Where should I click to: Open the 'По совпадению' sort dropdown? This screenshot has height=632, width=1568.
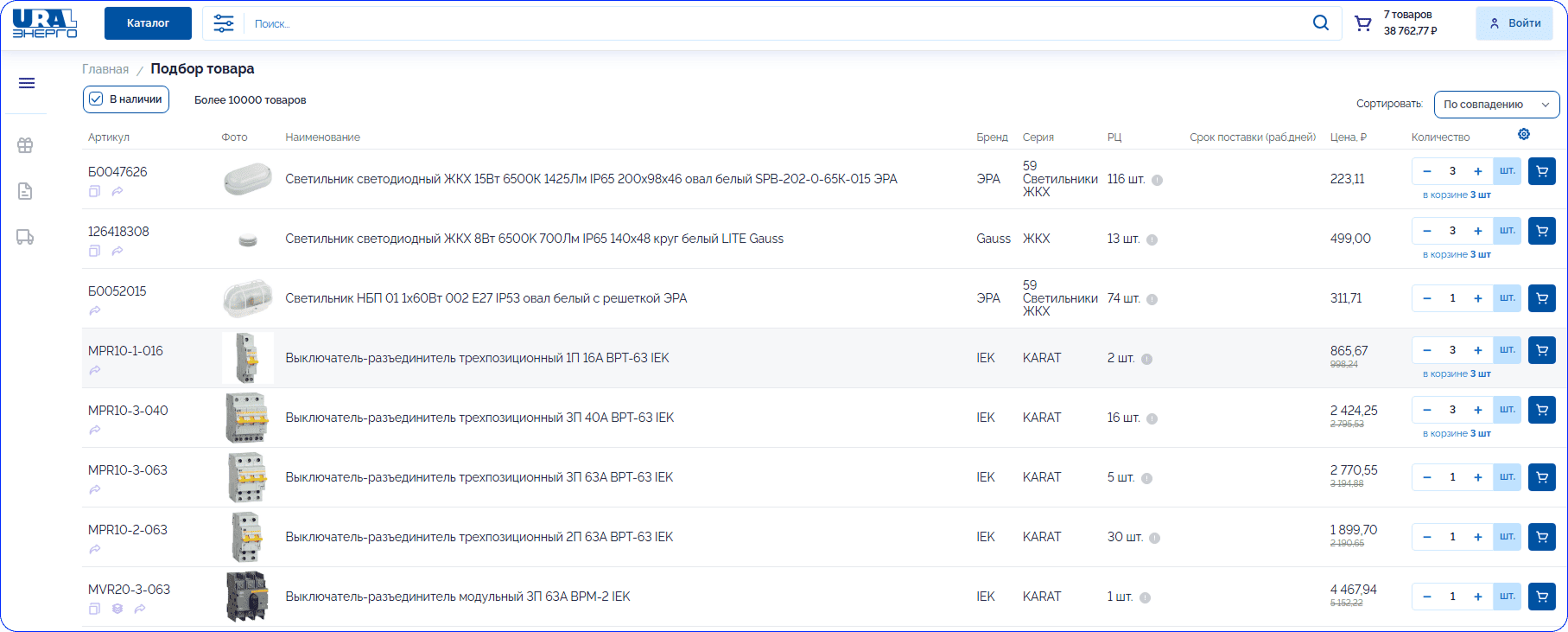(1495, 105)
